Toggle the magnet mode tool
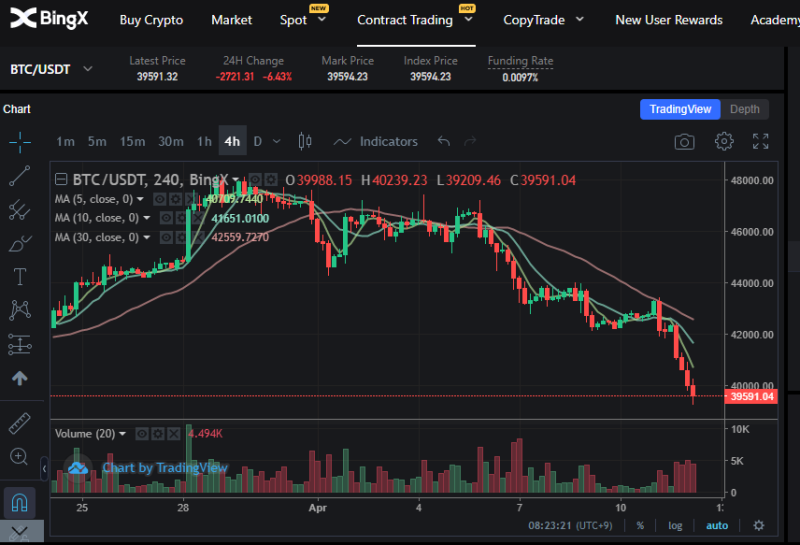Image resolution: width=800 pixels, height=545 pixels. 20,503
